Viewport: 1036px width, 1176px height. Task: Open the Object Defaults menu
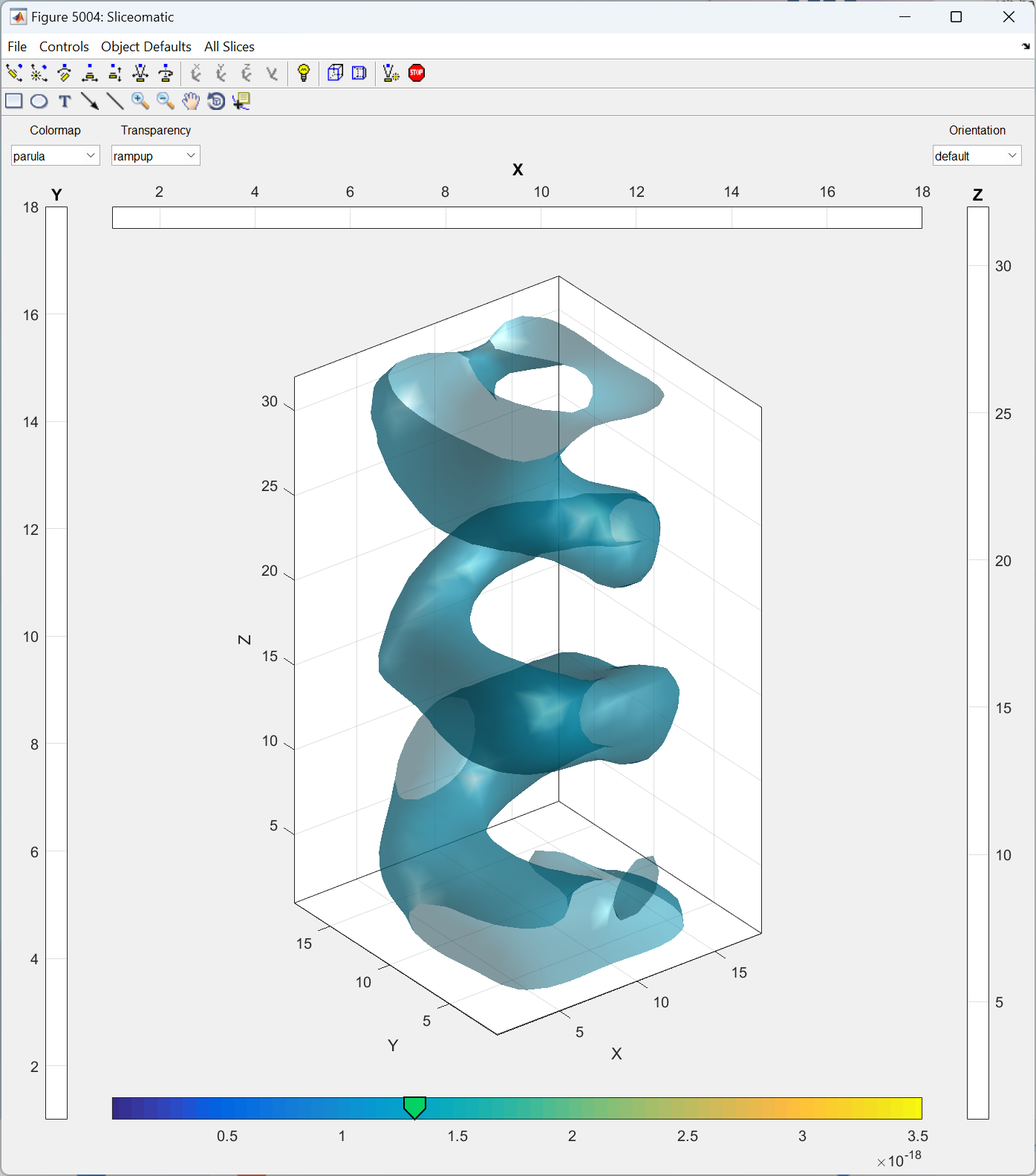tap(146, 47)
